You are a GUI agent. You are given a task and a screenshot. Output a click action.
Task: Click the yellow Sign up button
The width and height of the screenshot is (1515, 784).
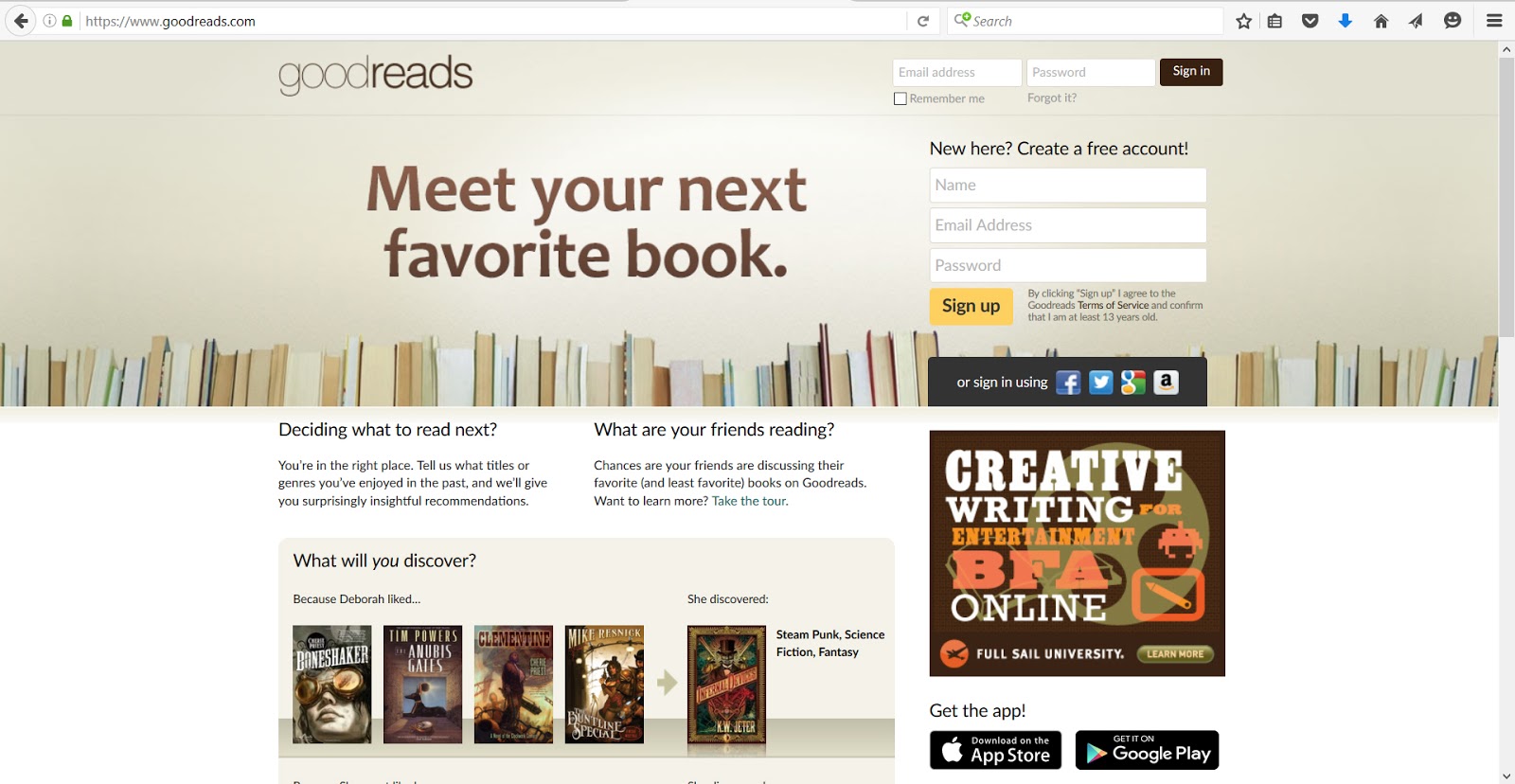pyautogui.click(x=971, y=306)
